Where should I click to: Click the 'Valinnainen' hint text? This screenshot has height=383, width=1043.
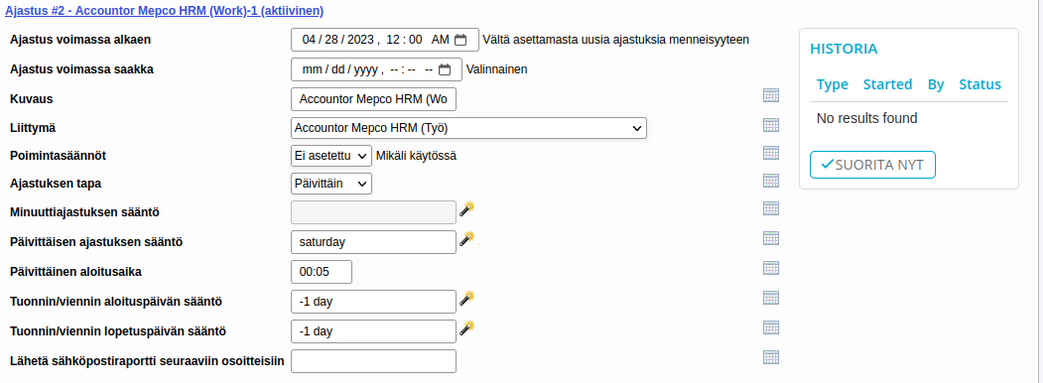(497, 69)
